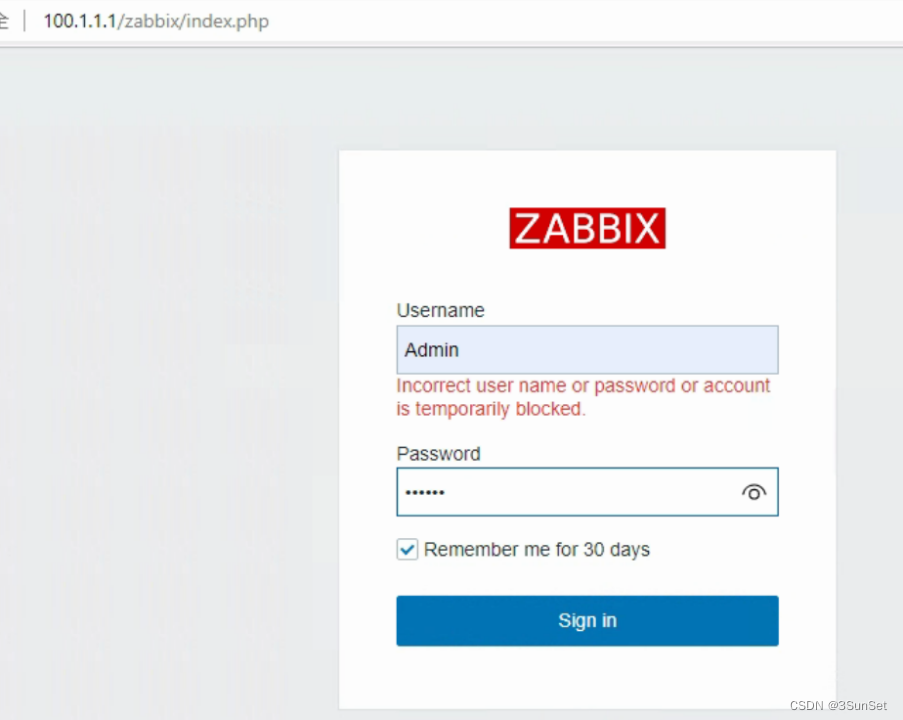Select the error message about incorrect credentials
This screenshot has height=720, width=903.
click(x=583, y=397)
